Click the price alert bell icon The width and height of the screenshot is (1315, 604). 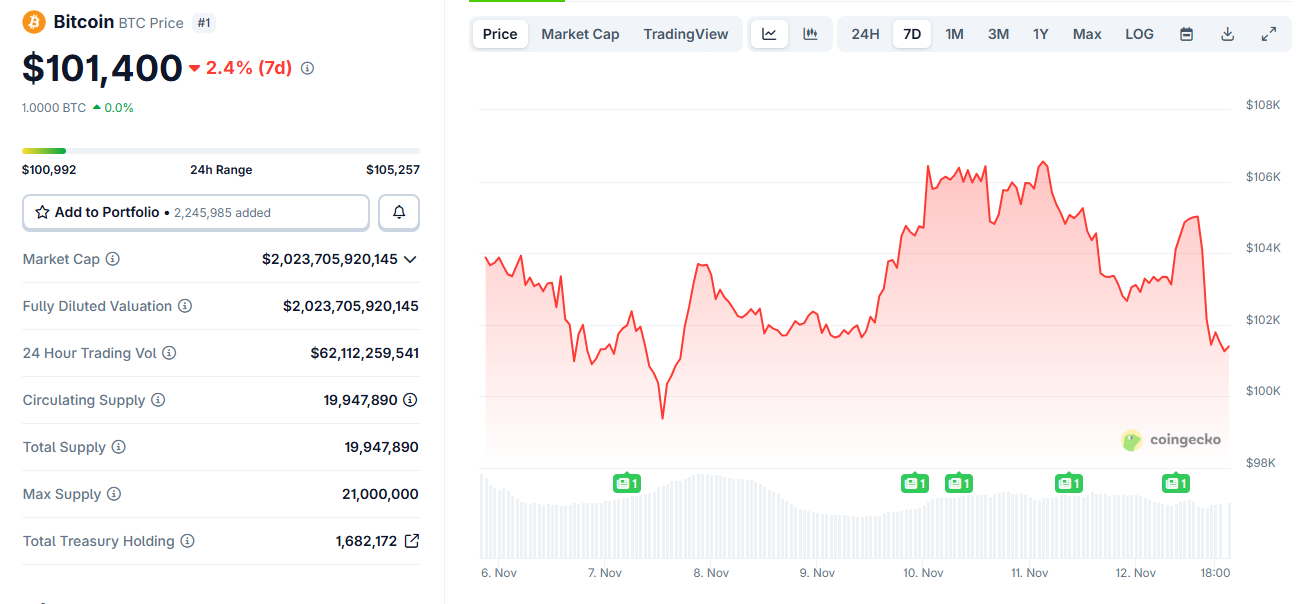pos(398,212)
